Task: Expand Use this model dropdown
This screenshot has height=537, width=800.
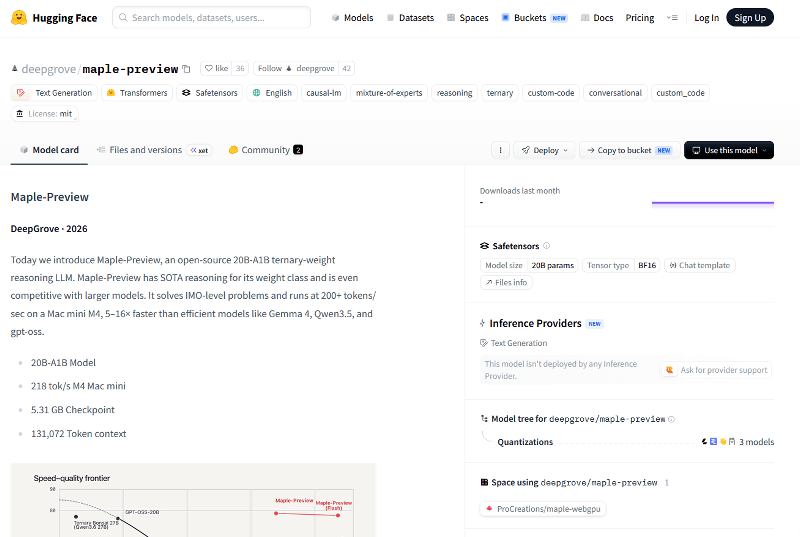Action: tap(729, 150)
